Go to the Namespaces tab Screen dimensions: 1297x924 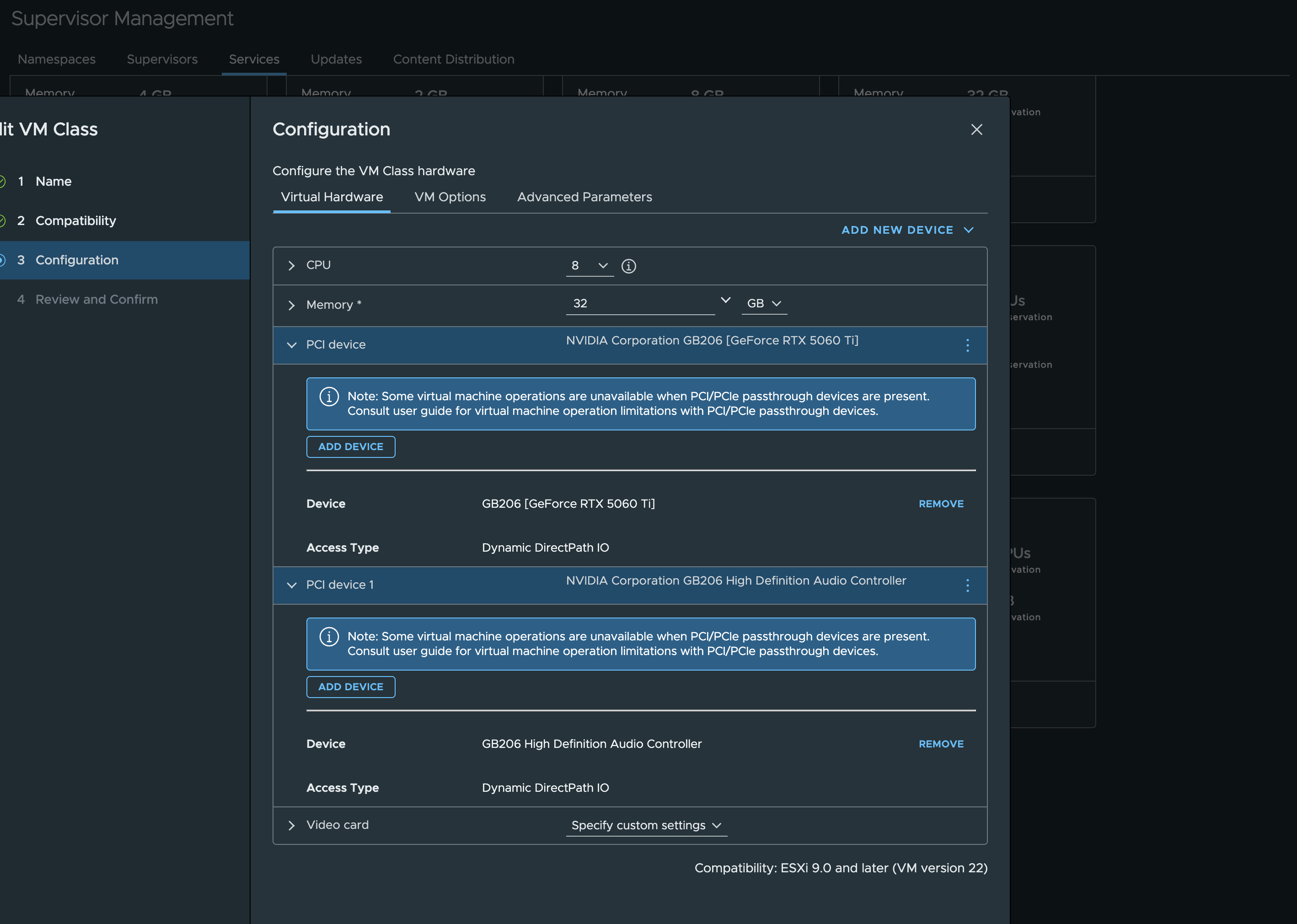(x=56, y=59)
